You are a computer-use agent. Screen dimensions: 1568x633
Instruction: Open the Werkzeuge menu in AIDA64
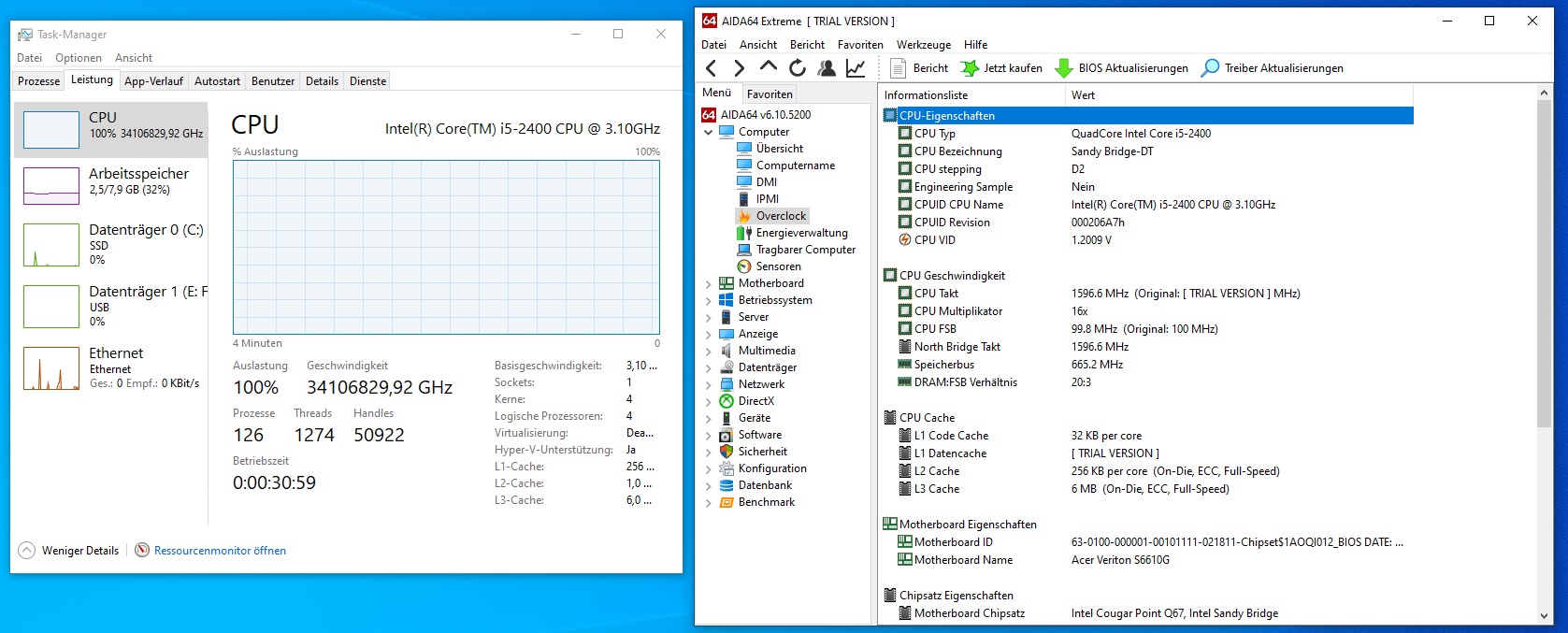(x=923, y=44)
